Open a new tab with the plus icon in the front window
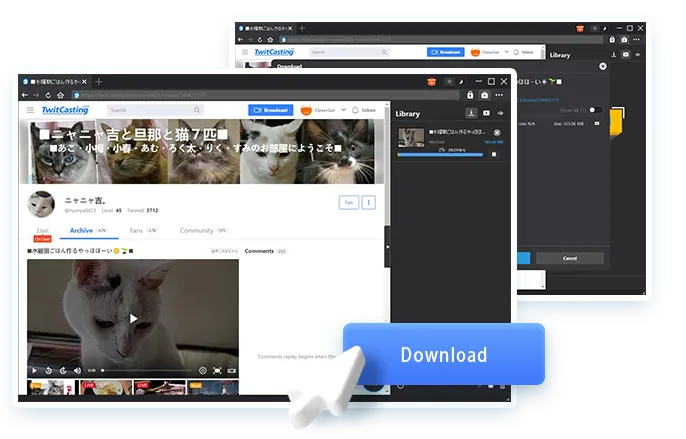Image resolution: width=686 pixels, height=439 pixels. (x=99, y=81)
